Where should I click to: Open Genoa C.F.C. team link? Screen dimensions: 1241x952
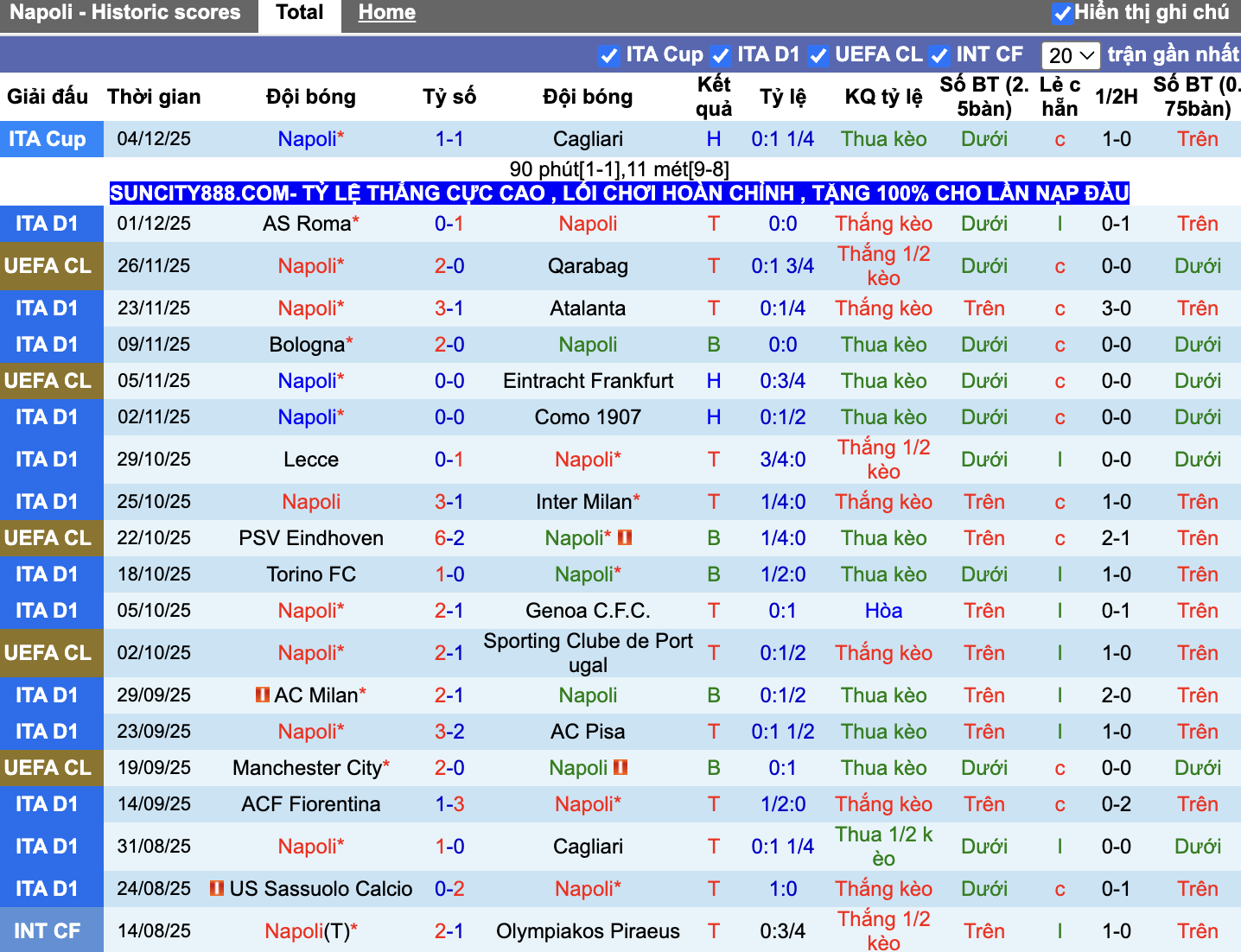pos(588,611)
